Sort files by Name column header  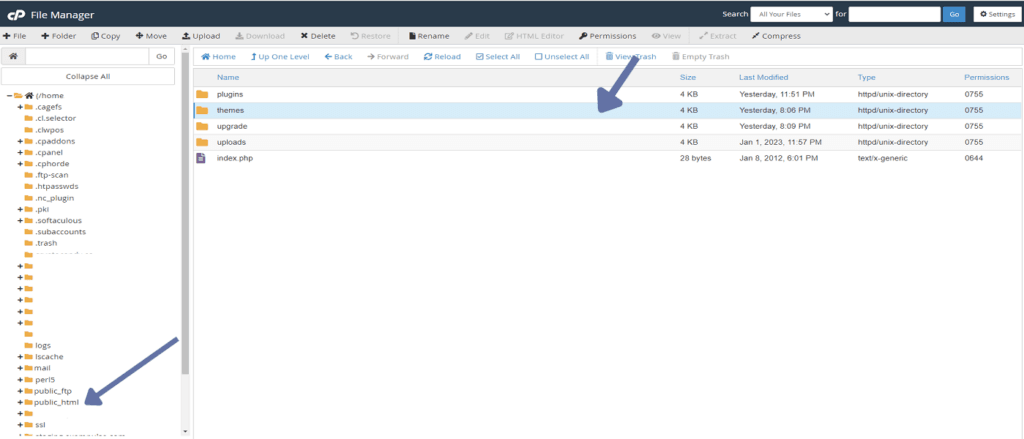(228, 77)
